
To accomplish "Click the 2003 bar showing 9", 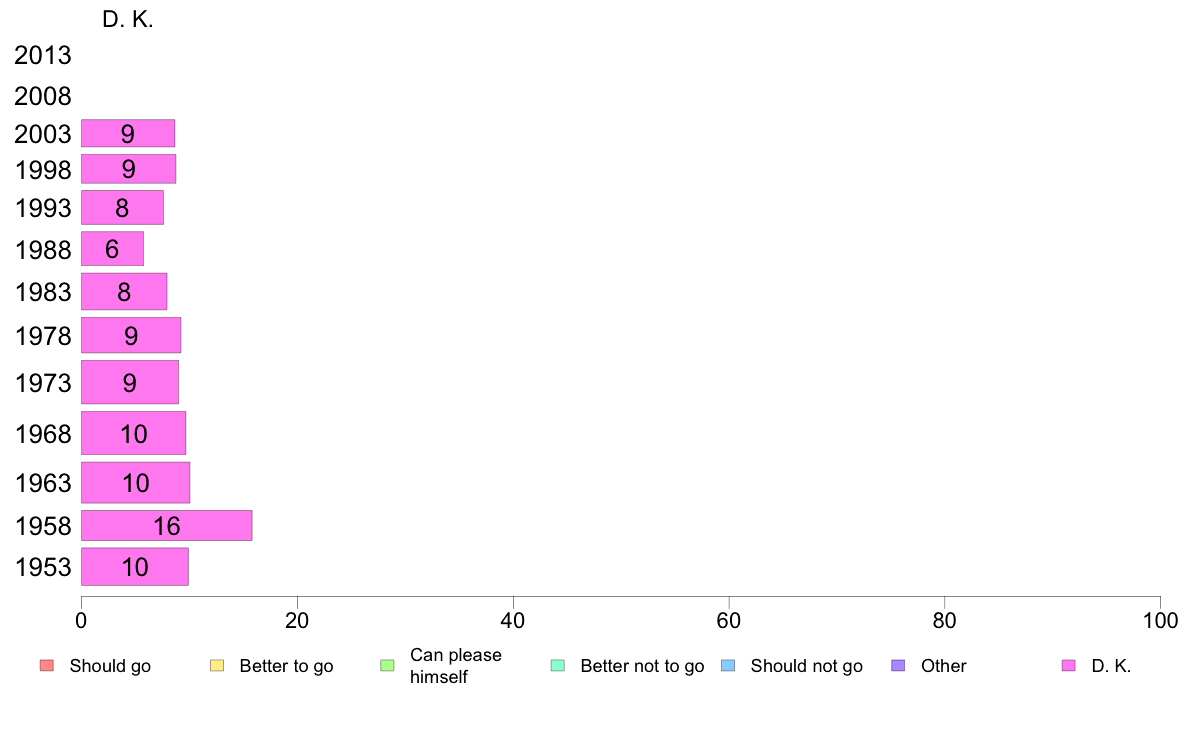I will coord(128,133).
